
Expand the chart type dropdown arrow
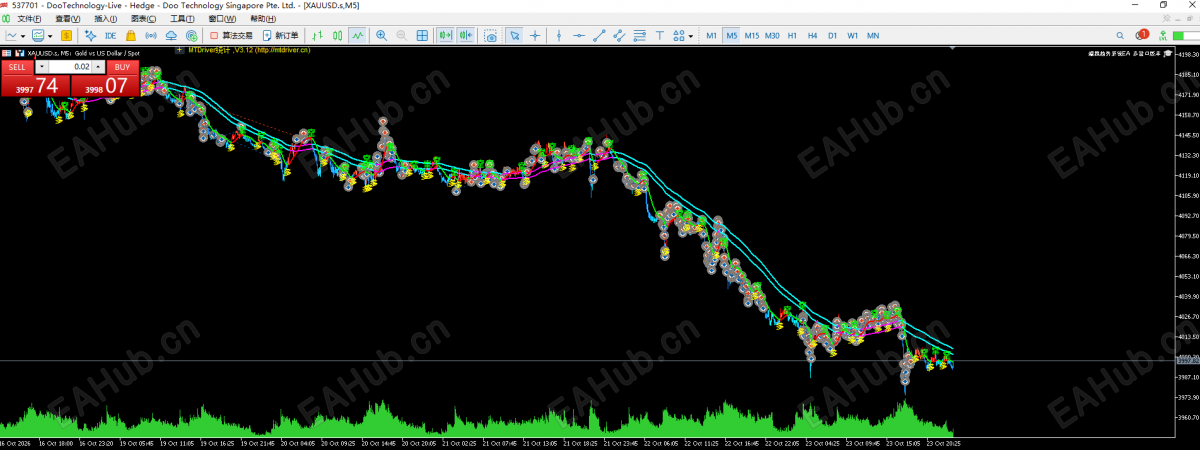tap(23, 36)
